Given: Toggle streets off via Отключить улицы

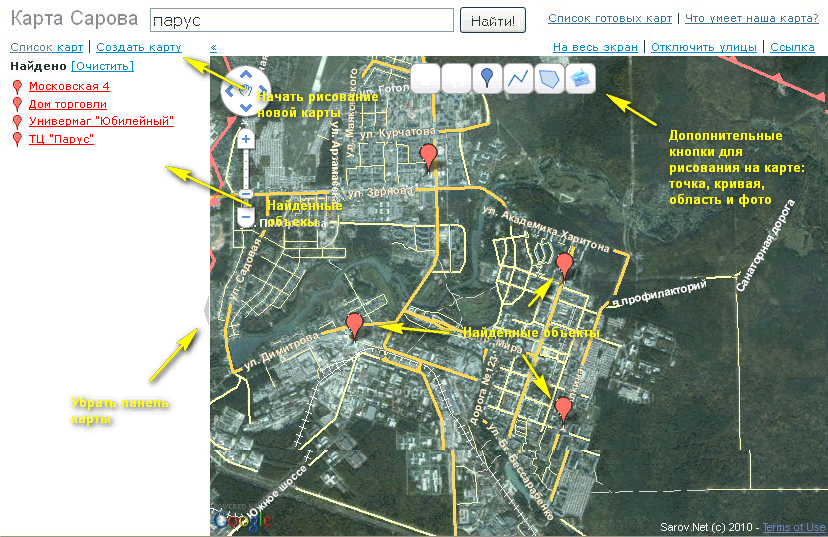Looking at the screenshot, I should tap(706, 47).
